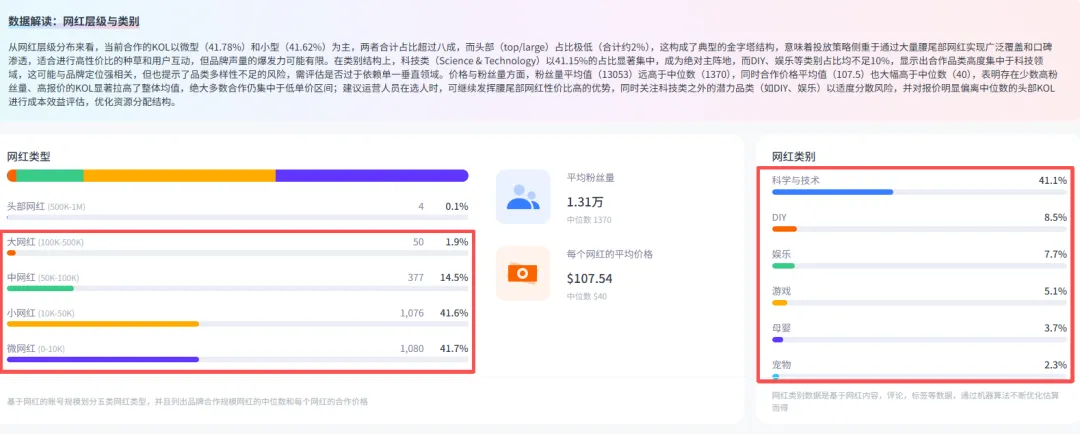
Task: Click the 8.5% value for DIY
Action: tap(1055, 217)
